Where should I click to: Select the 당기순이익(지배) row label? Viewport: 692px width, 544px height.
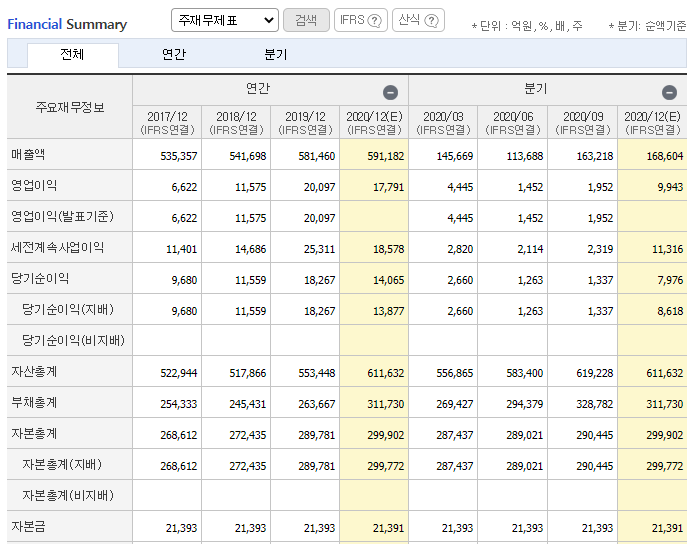pyautogui.click(x=68, y=309)
